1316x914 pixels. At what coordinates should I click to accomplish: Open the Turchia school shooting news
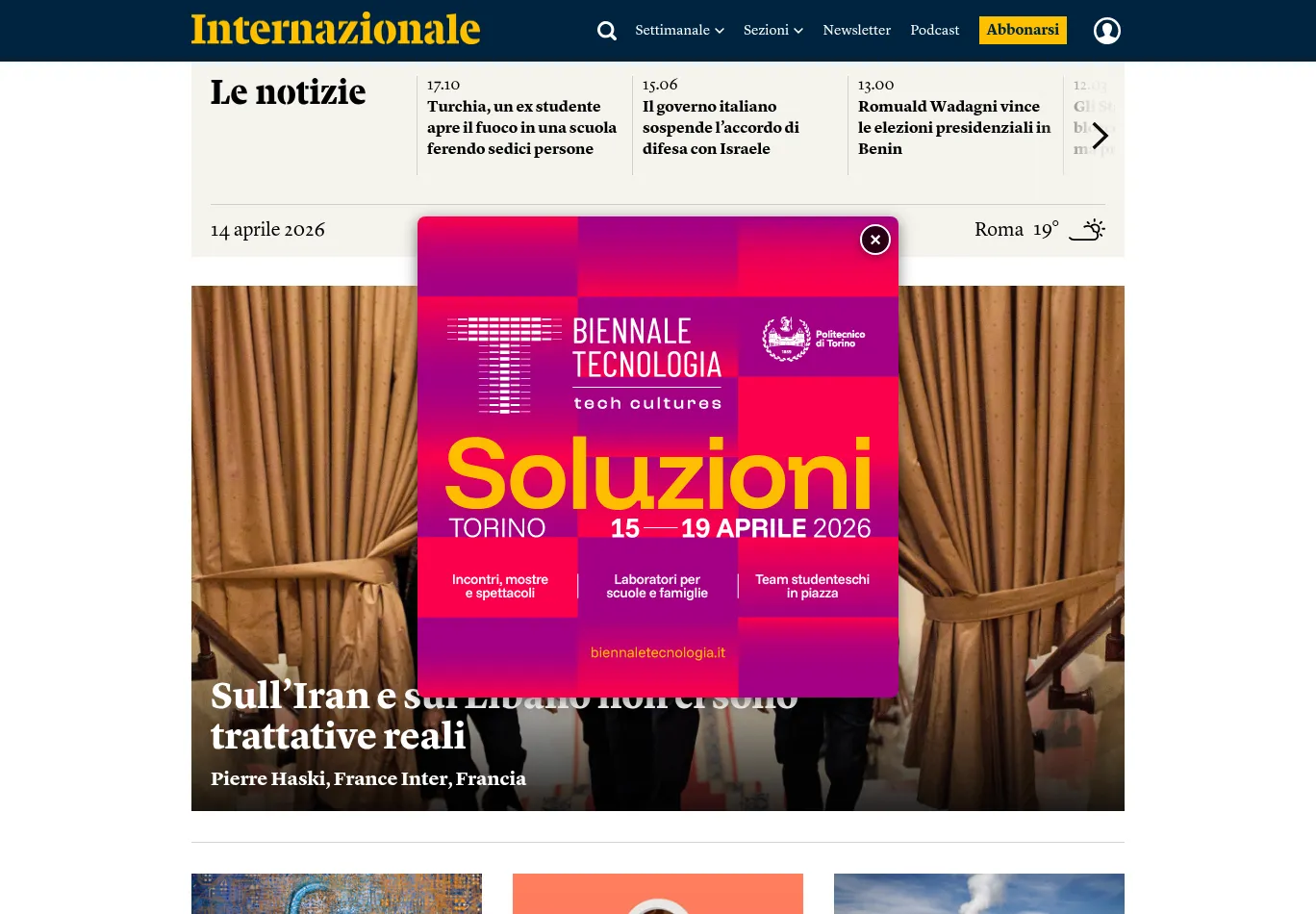[522, 127]
